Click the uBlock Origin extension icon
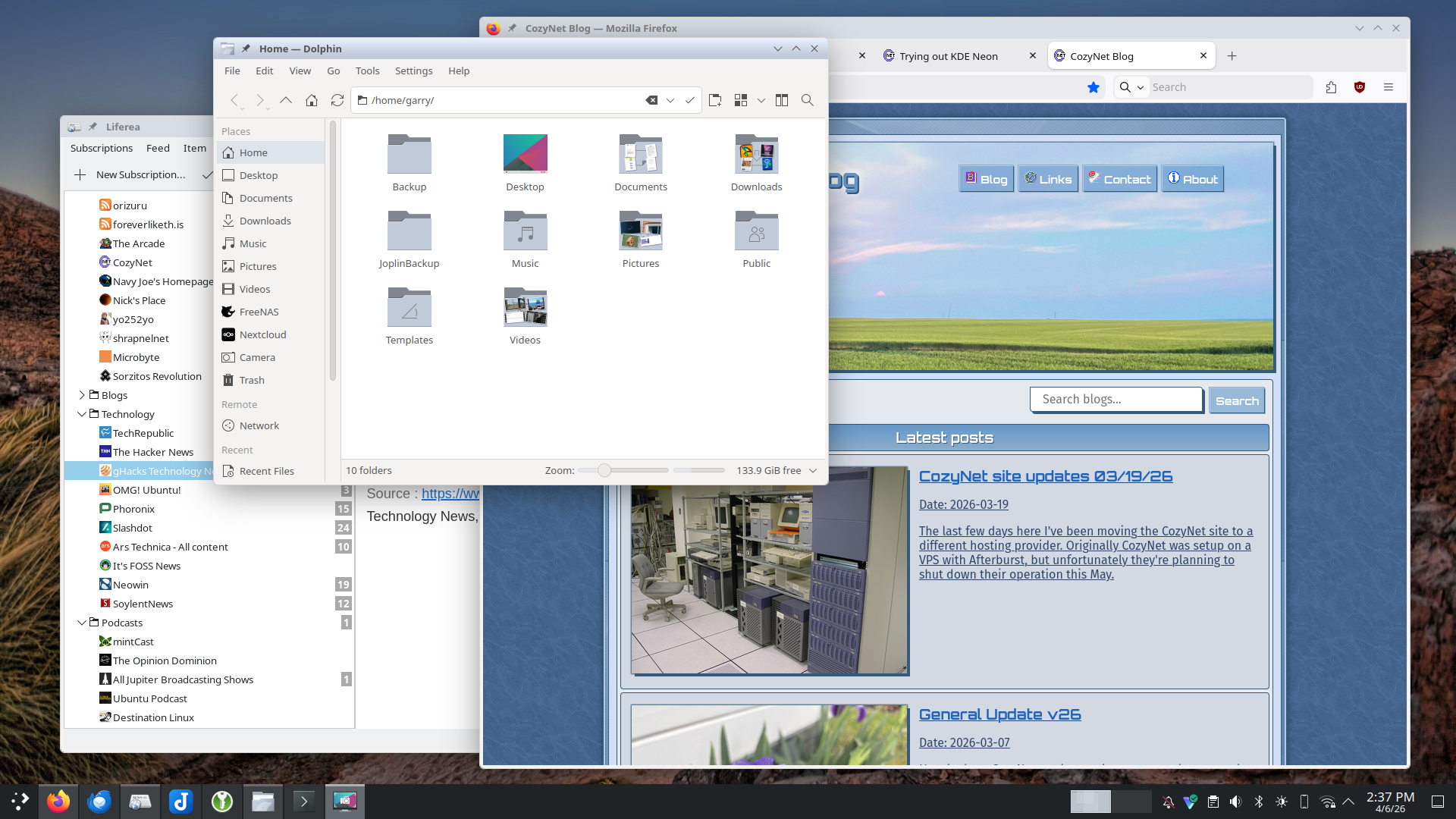 1360,87
